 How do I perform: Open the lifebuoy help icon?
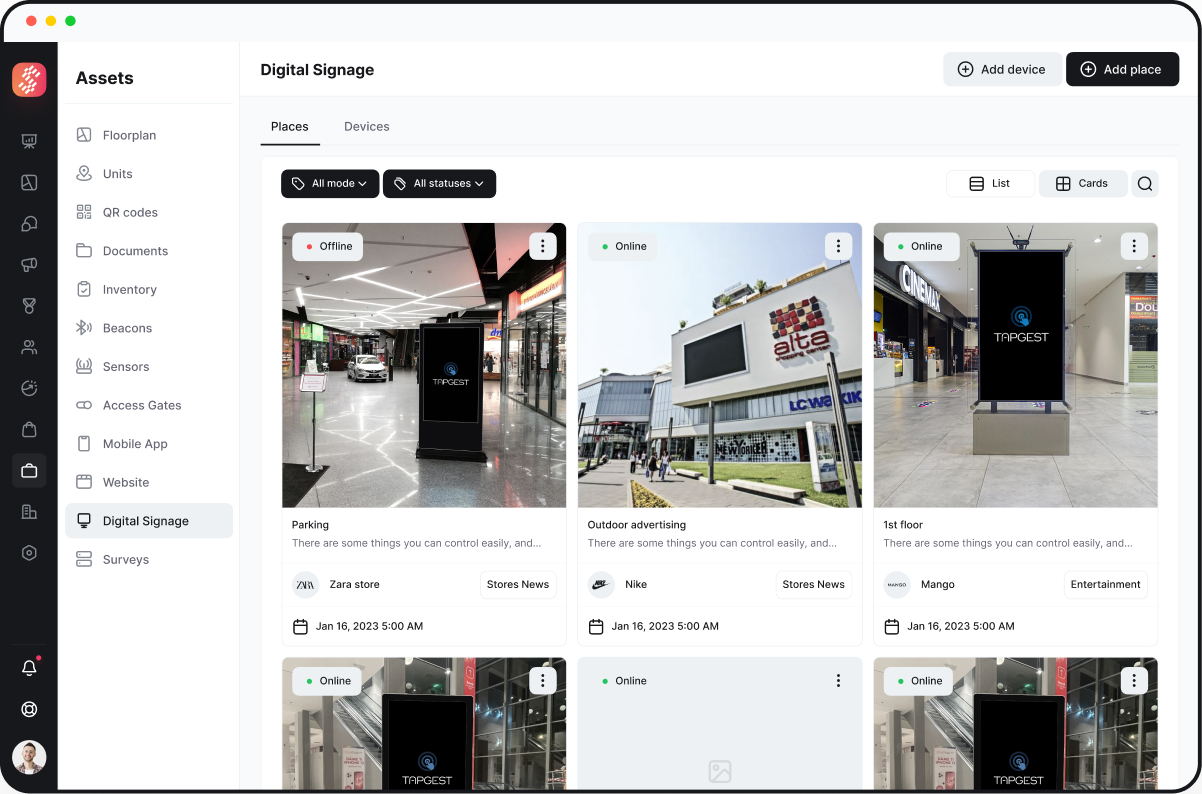29,709
